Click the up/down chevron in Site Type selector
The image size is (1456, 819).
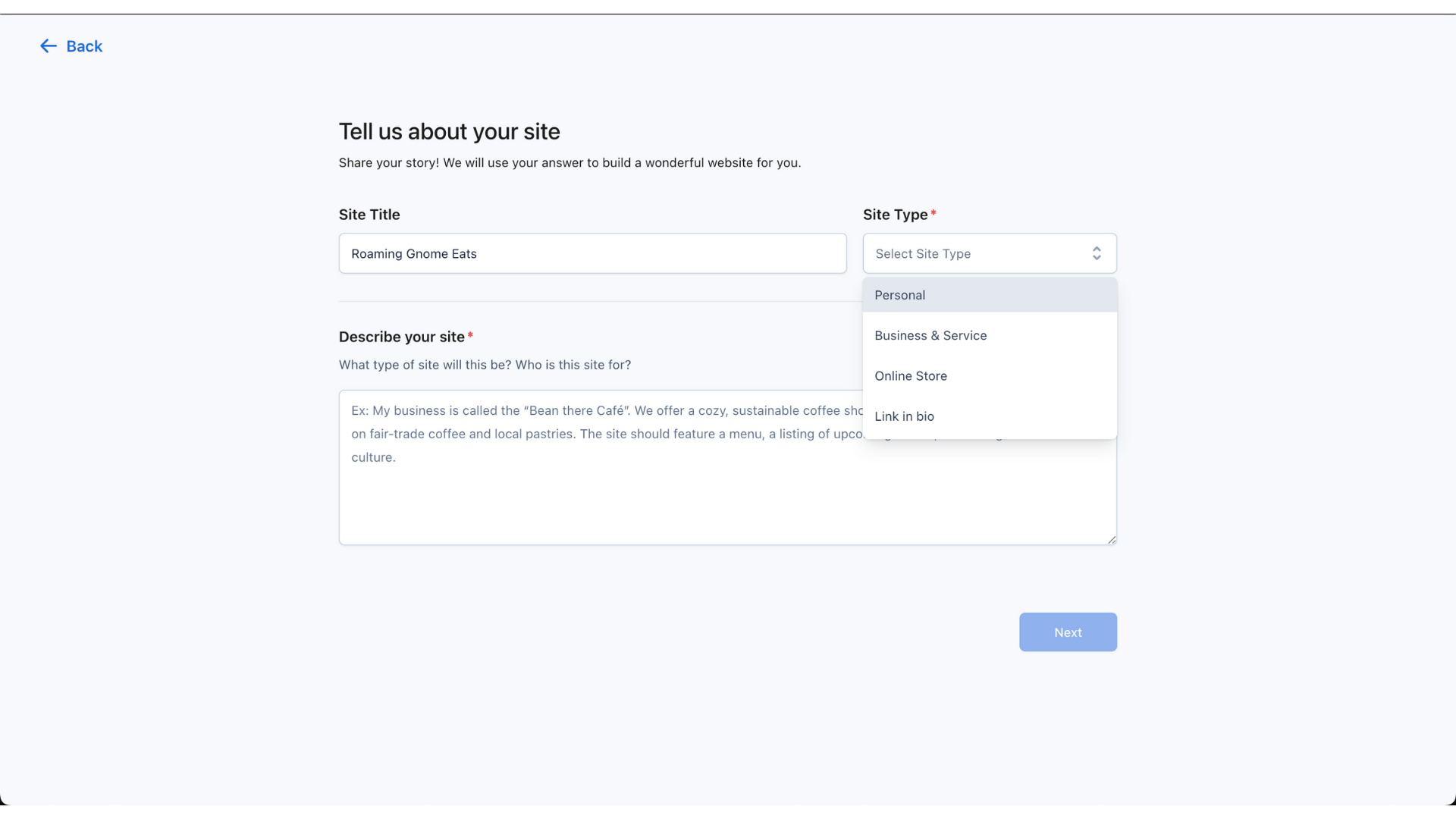coord(1097,253)
